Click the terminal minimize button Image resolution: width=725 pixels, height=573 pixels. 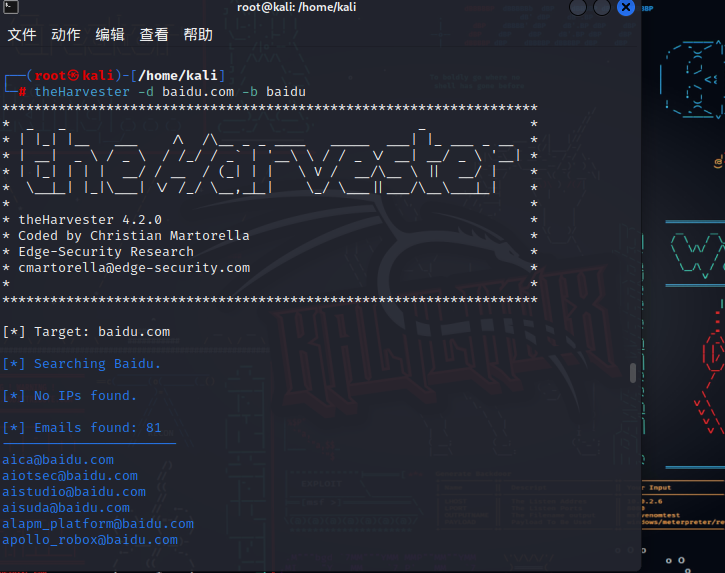578,7
